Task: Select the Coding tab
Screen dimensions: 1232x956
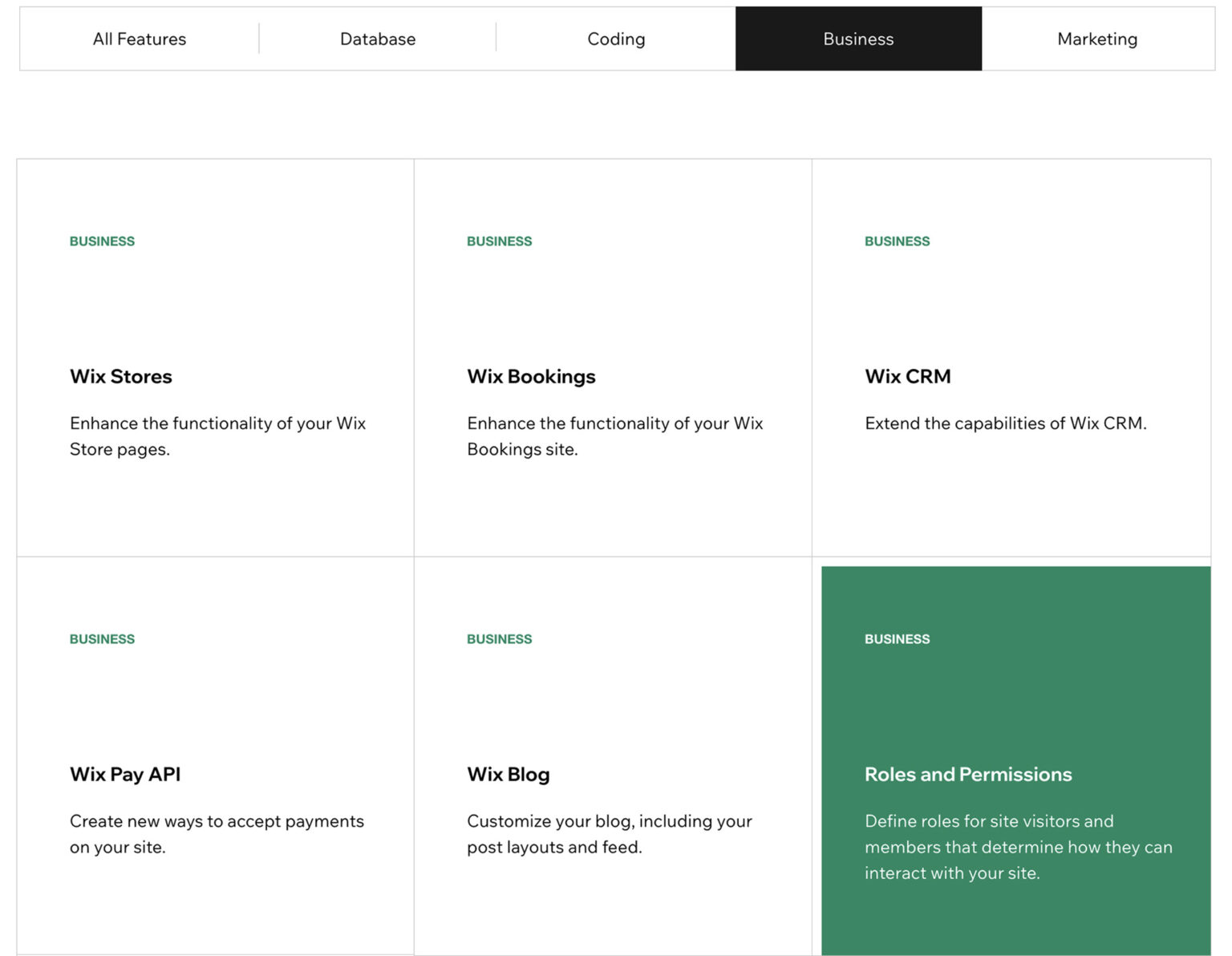Action: (616, 38)
